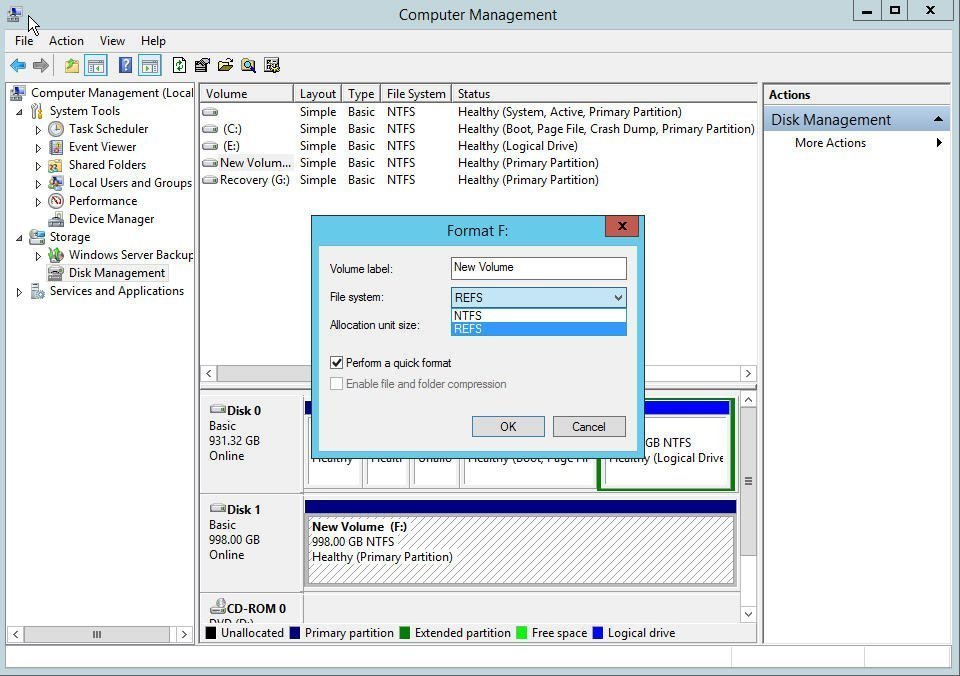Click the open-folder toolbar icon
The height and width of the screenshot is (676, 960).
point(225,65)
